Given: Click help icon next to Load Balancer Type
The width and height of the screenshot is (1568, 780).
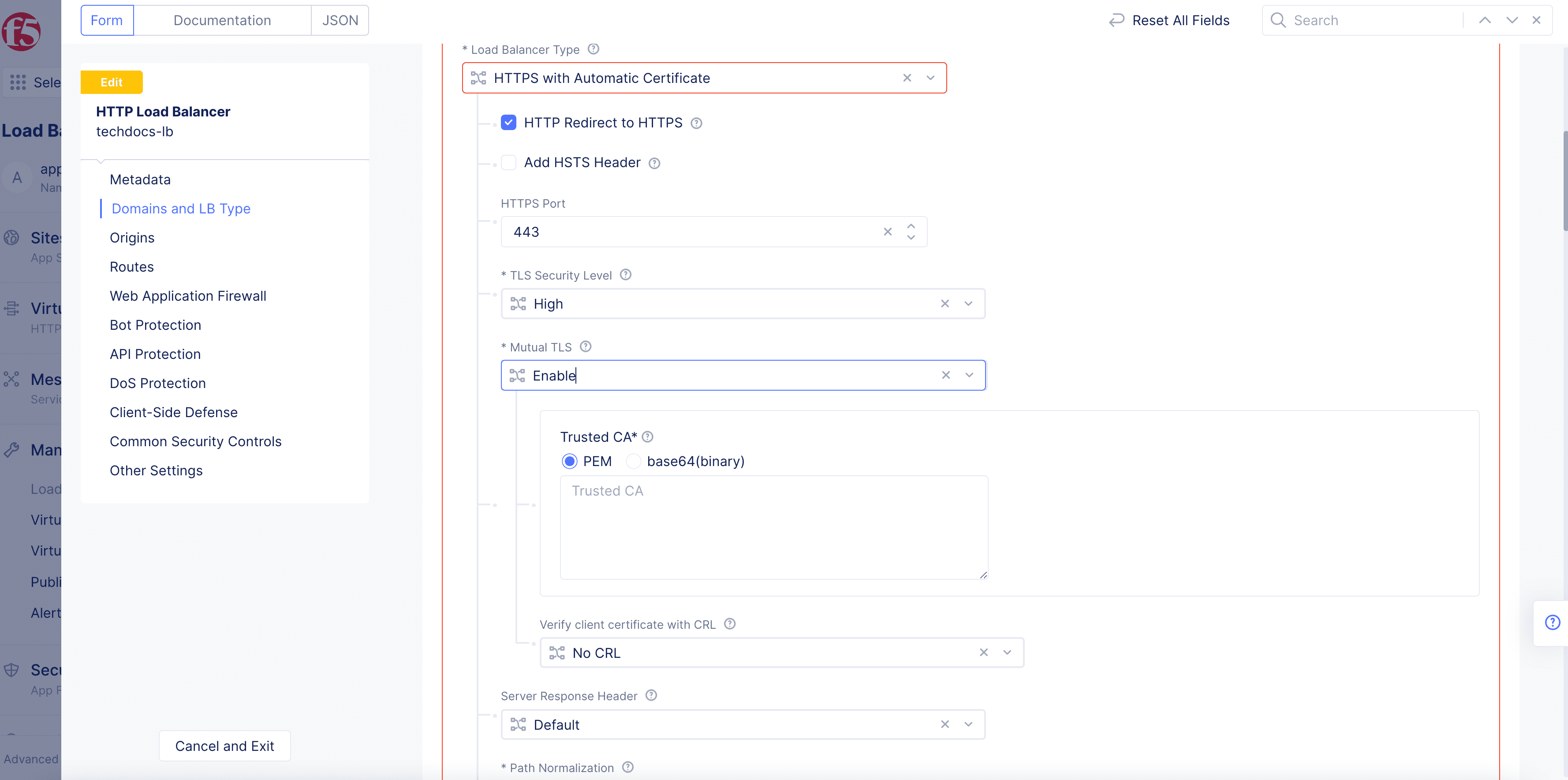Looking at the screenshot, I should point(594,49).
